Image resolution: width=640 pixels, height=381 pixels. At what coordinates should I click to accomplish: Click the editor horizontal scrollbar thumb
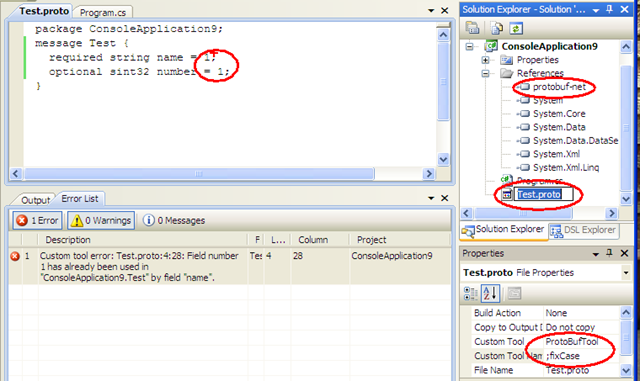click(199, 174)
